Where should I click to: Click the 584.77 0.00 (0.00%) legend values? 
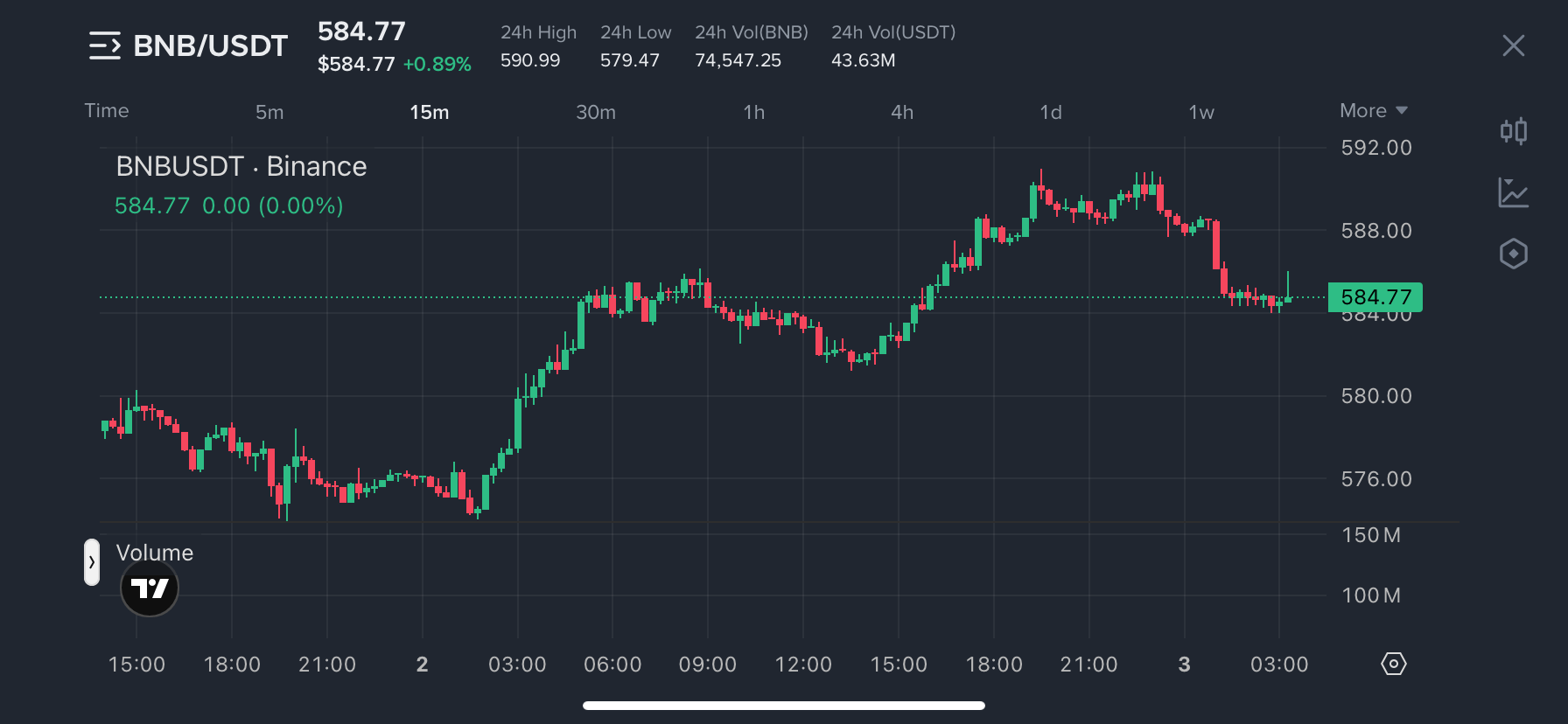229,205
